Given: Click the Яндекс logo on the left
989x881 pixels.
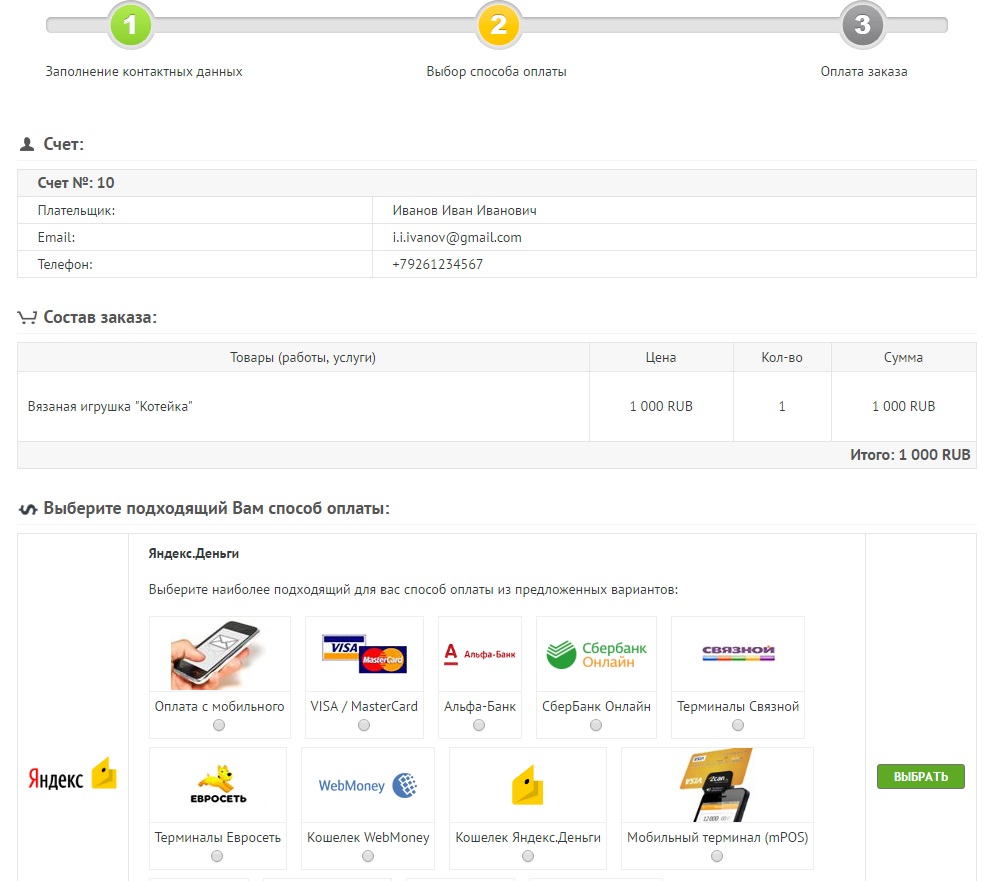Looking at the screenshot, I should [72, 777].
